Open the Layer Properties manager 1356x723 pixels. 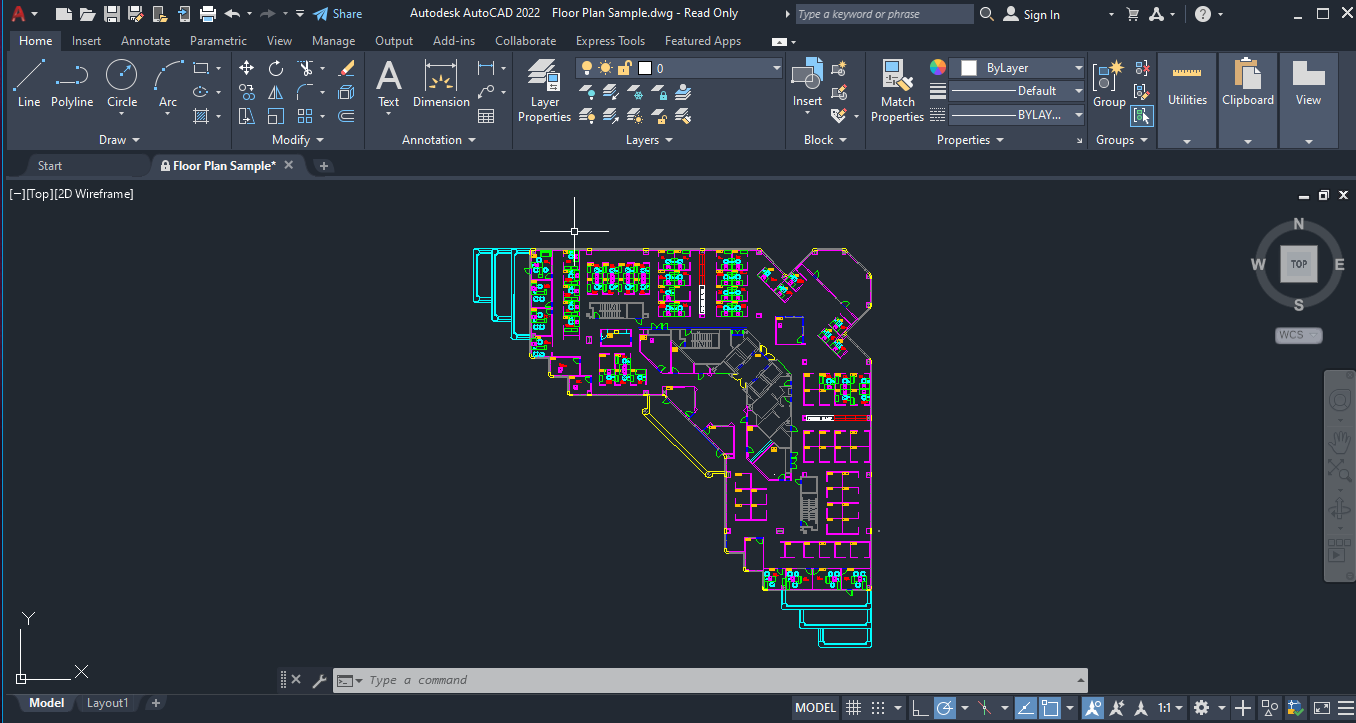coord(544,91)
